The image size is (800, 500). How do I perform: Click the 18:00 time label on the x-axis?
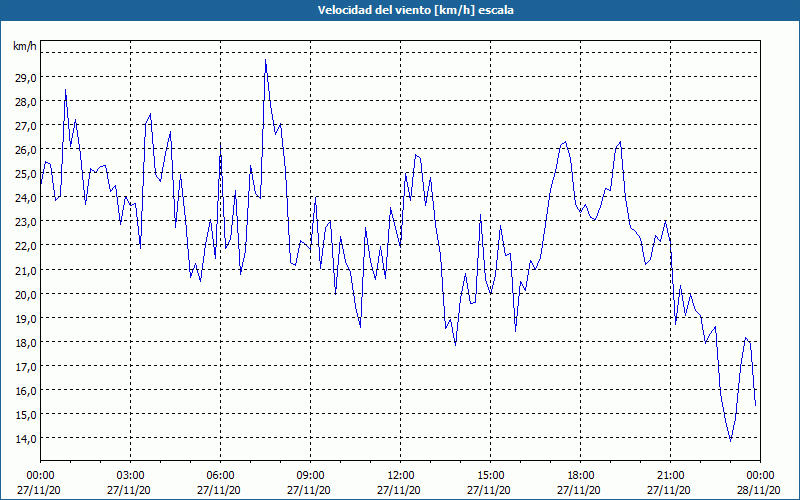[x=581, y=476]
